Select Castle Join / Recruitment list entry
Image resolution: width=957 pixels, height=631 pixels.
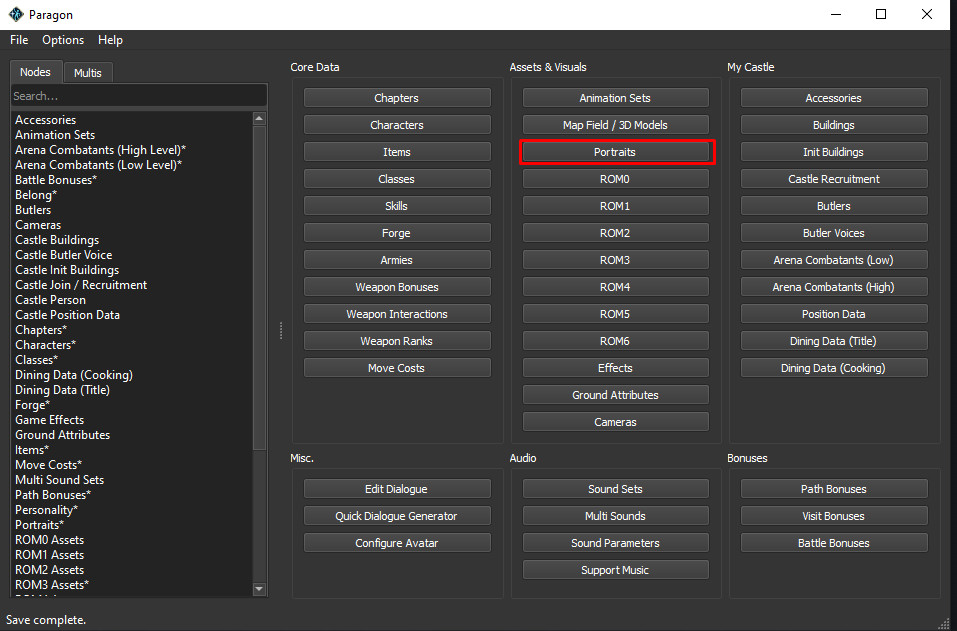[x=81, y=285]
